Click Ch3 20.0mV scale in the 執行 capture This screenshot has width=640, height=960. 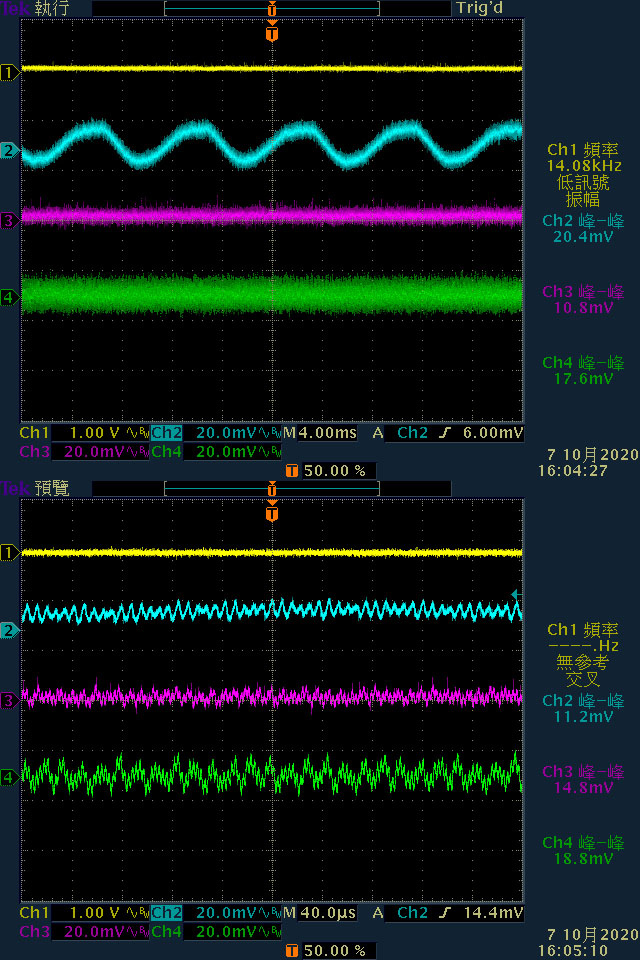(84, 452)
